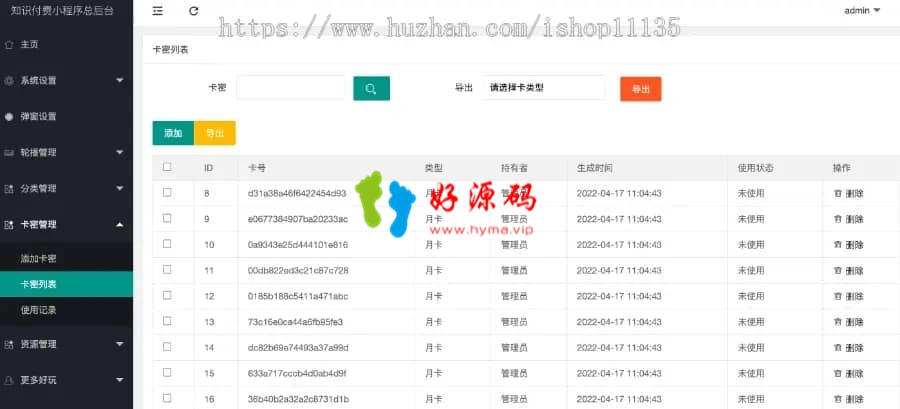The height and width of the screenshot is (409, 900).
Task: Check the select-all checkbox in table header
Action: 167,167
